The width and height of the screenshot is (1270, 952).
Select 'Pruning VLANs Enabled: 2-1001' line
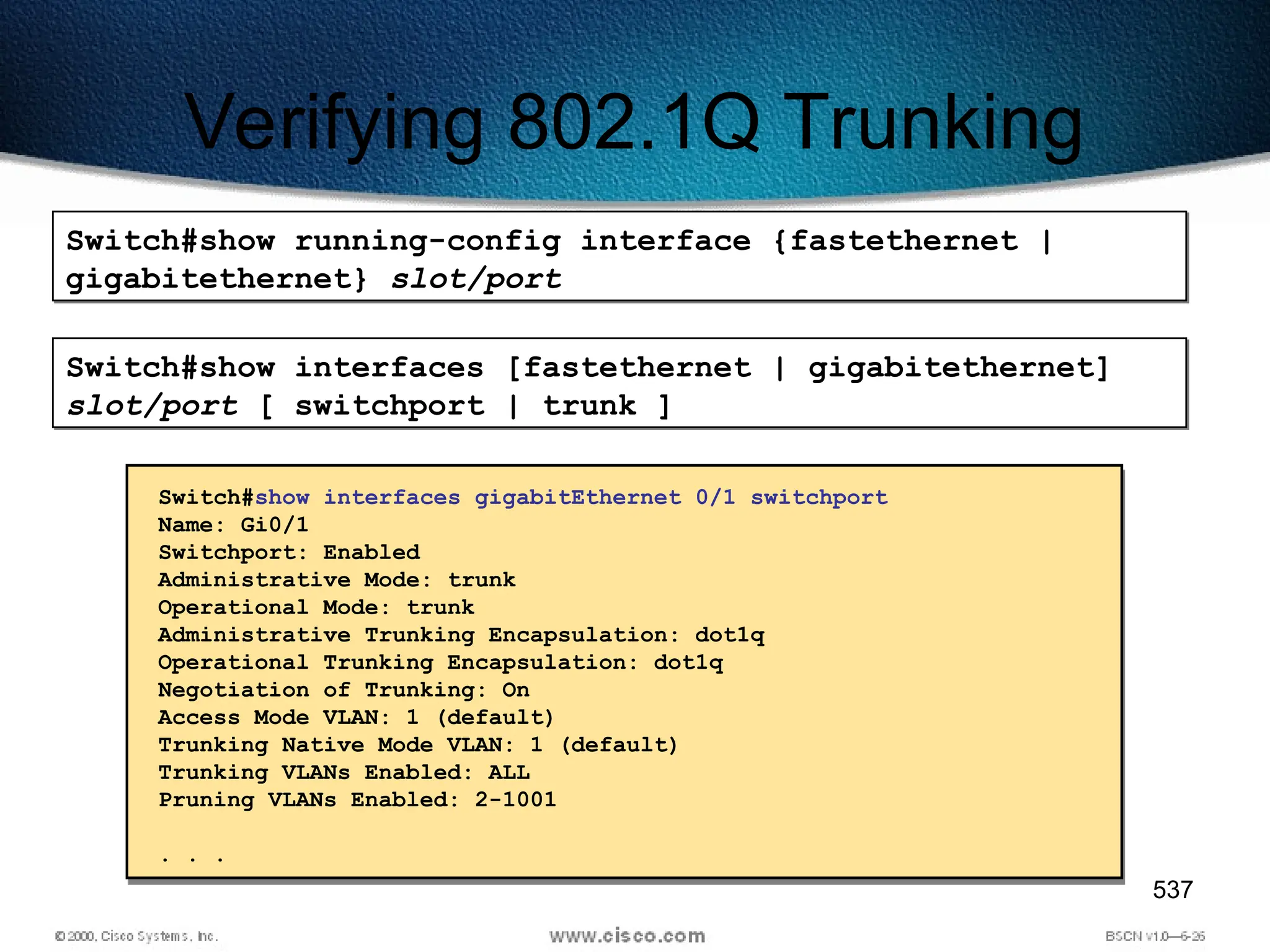click(x=357, y=800)
